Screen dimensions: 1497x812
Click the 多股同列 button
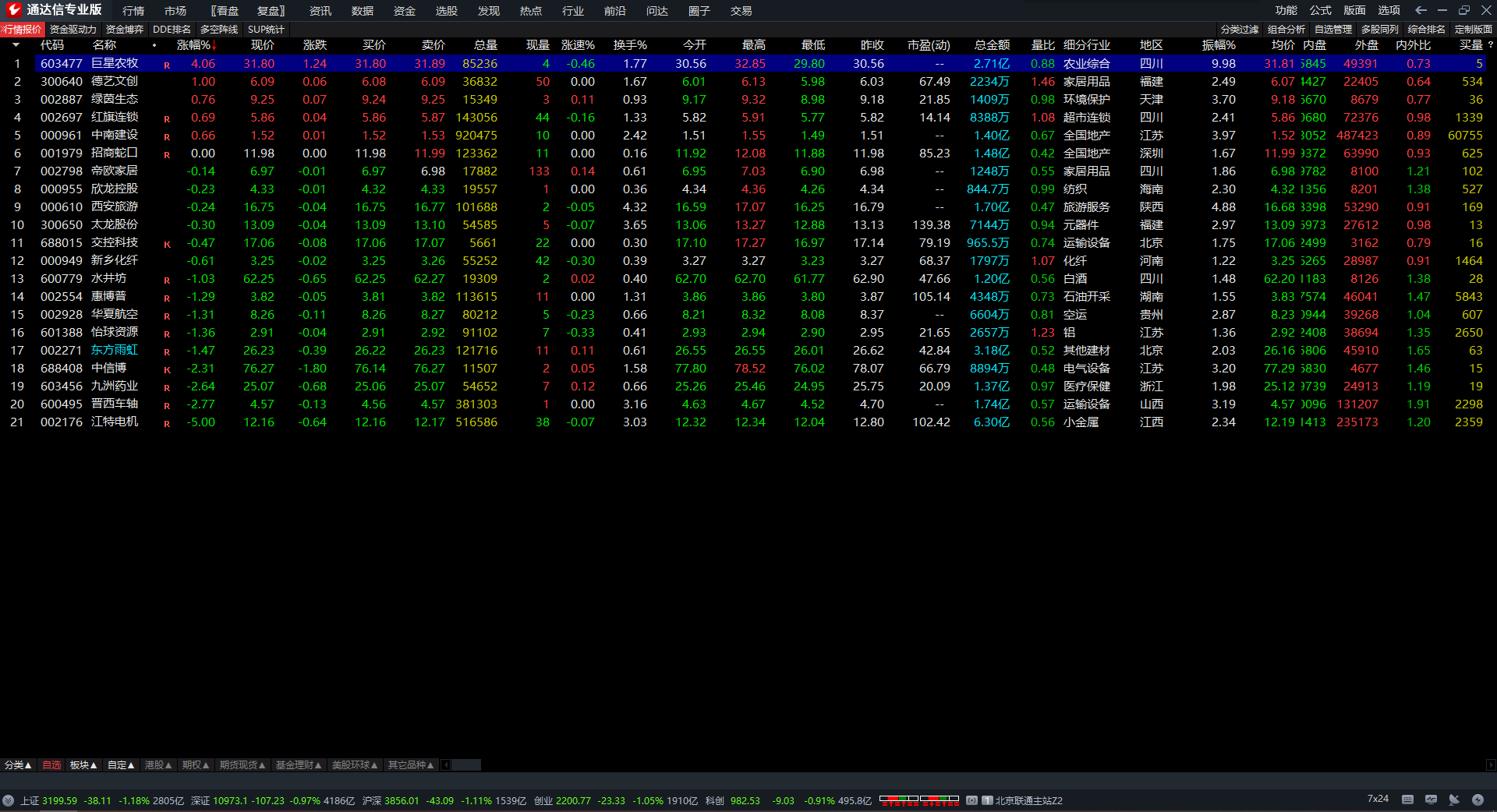pyautogui.click(x=1380, y=30)
